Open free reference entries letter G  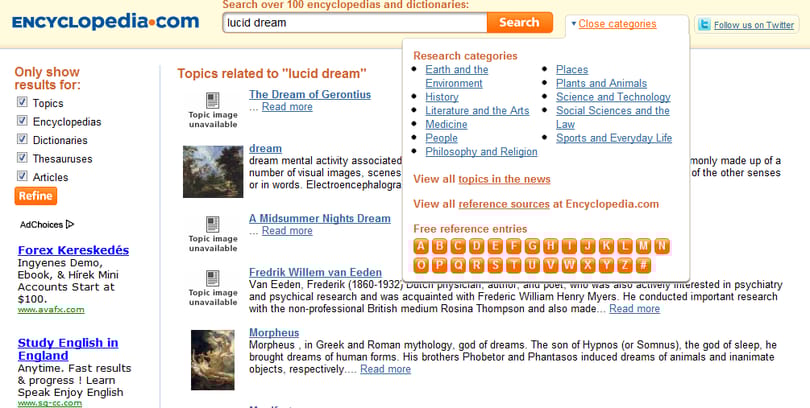tap(532, 246)
